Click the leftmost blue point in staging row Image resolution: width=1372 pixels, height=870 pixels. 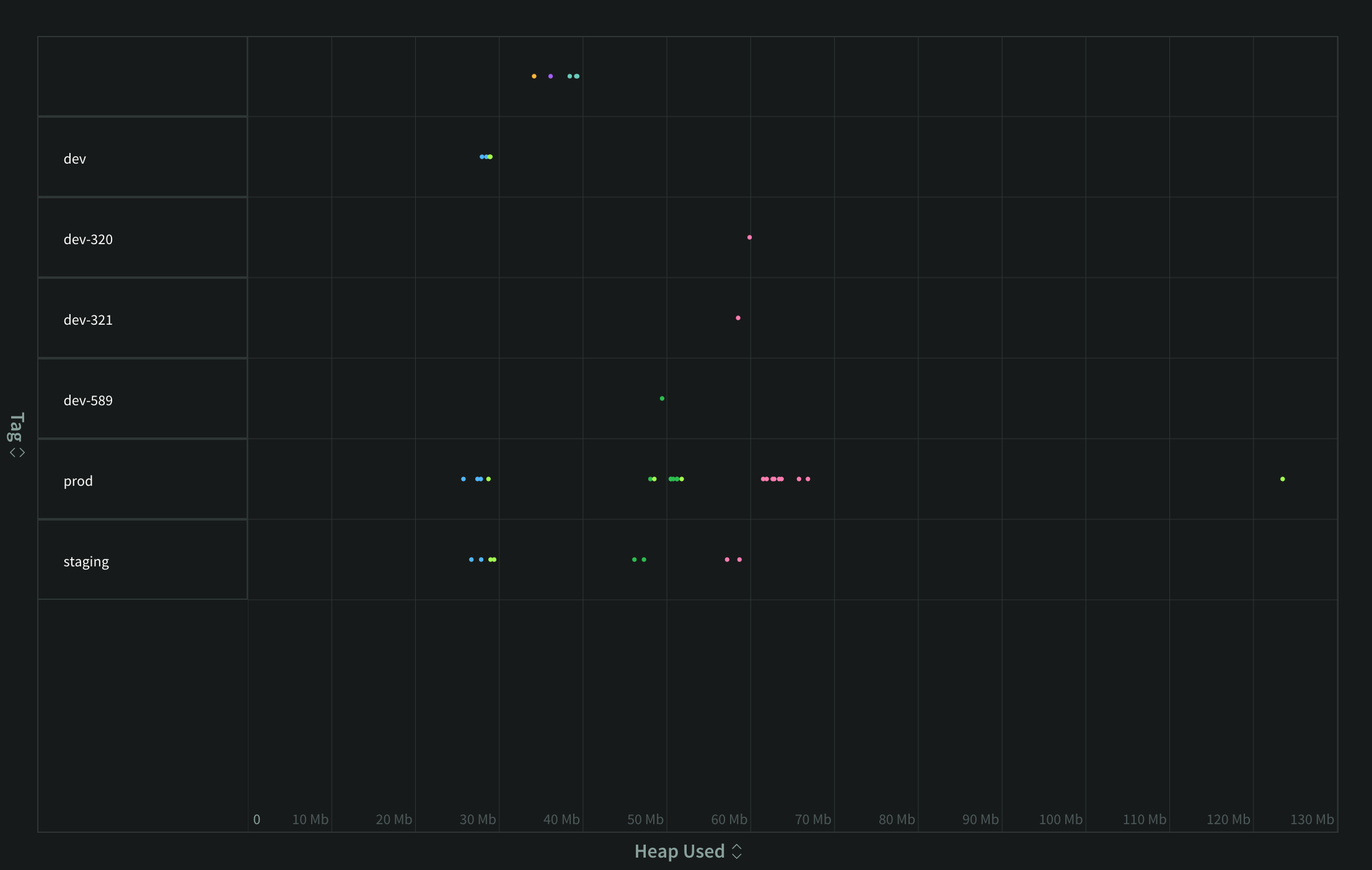pos(471,560)
